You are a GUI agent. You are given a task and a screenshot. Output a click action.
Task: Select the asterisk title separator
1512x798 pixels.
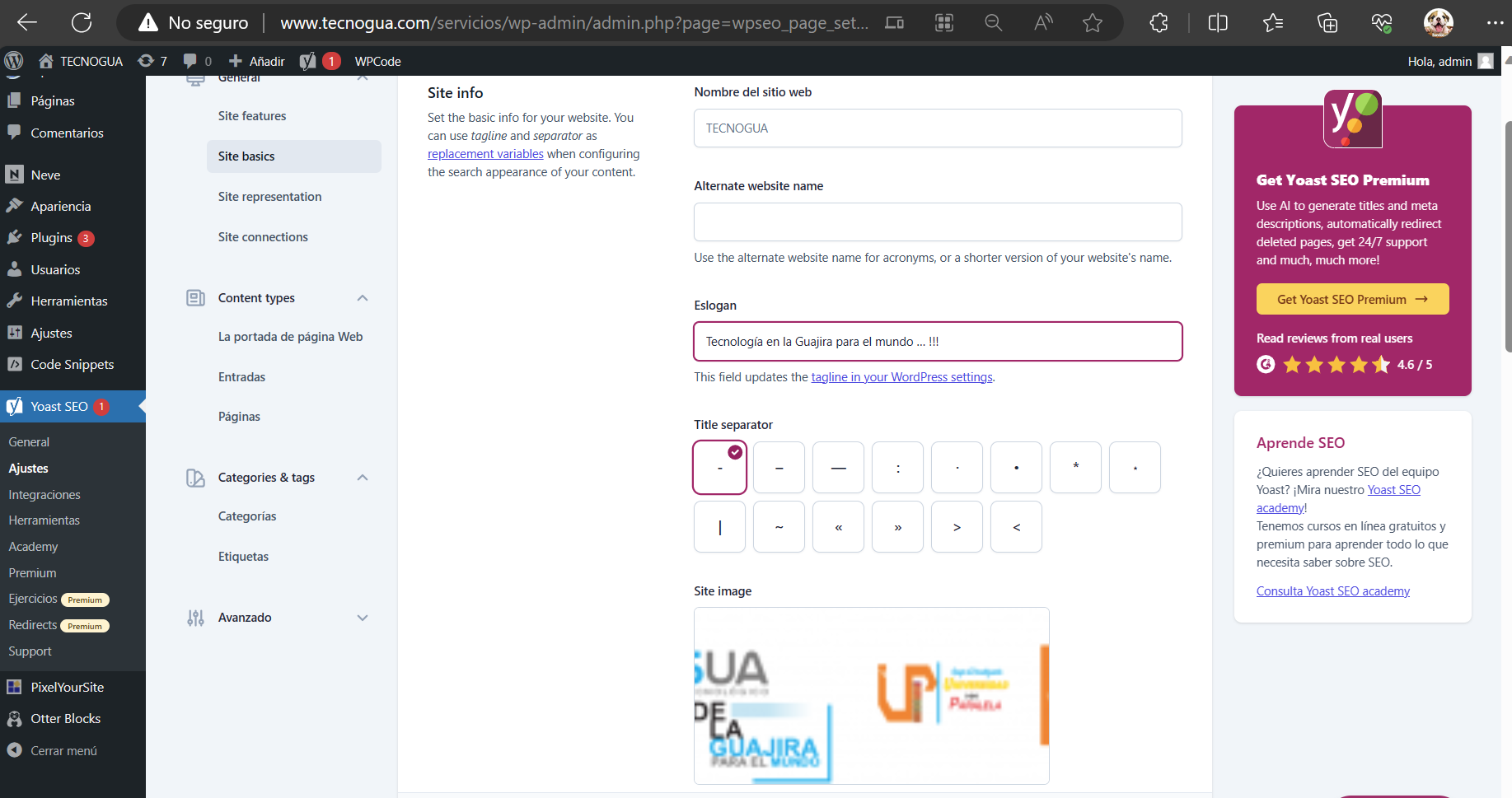point(1076,468)
